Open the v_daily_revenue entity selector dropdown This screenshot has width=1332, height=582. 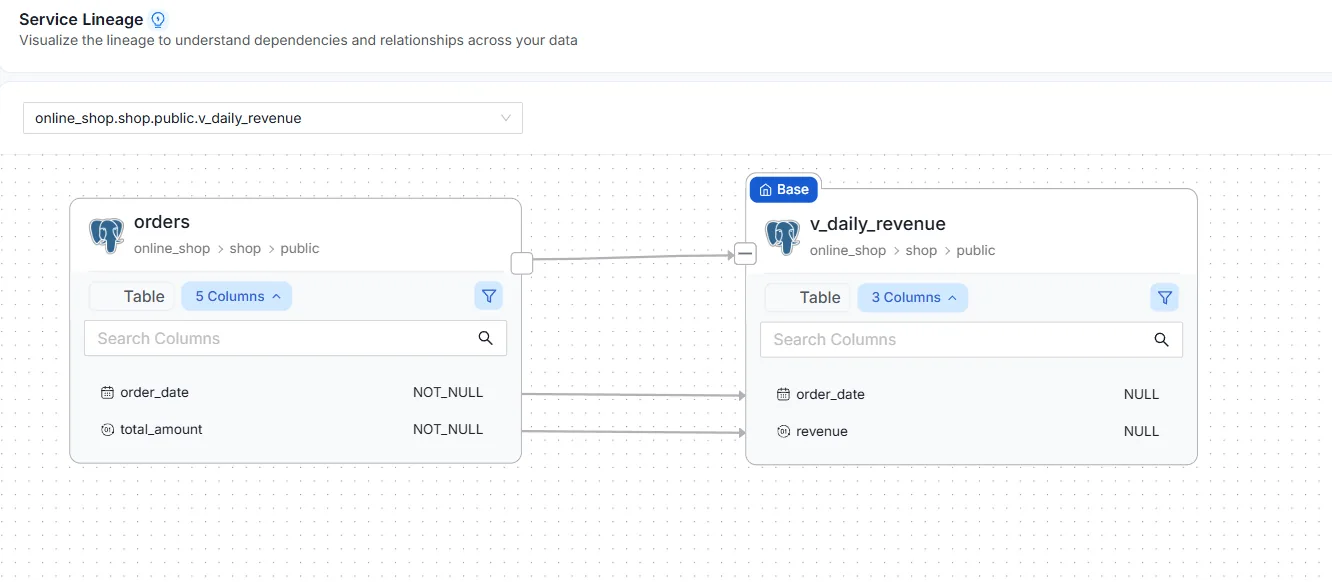pyautogui.click(x=272, y=118)
